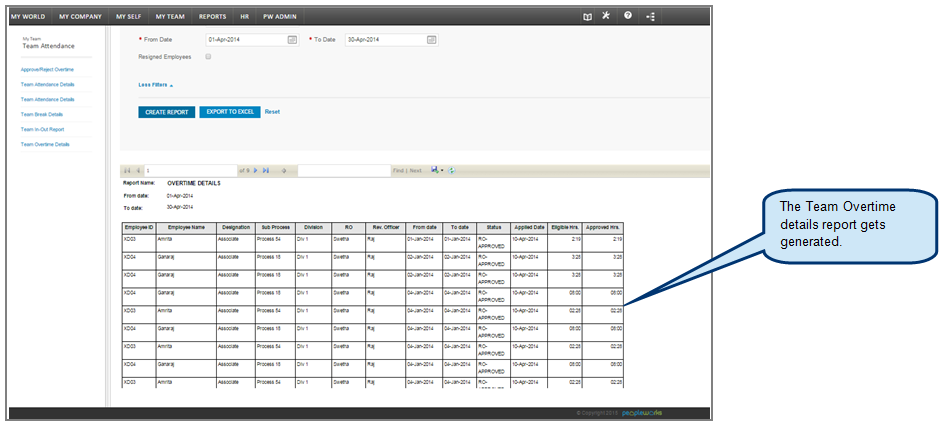Open the tools wrench icon in top bar
The width and height of the screenshot is (941, 423).
(606, 16)
